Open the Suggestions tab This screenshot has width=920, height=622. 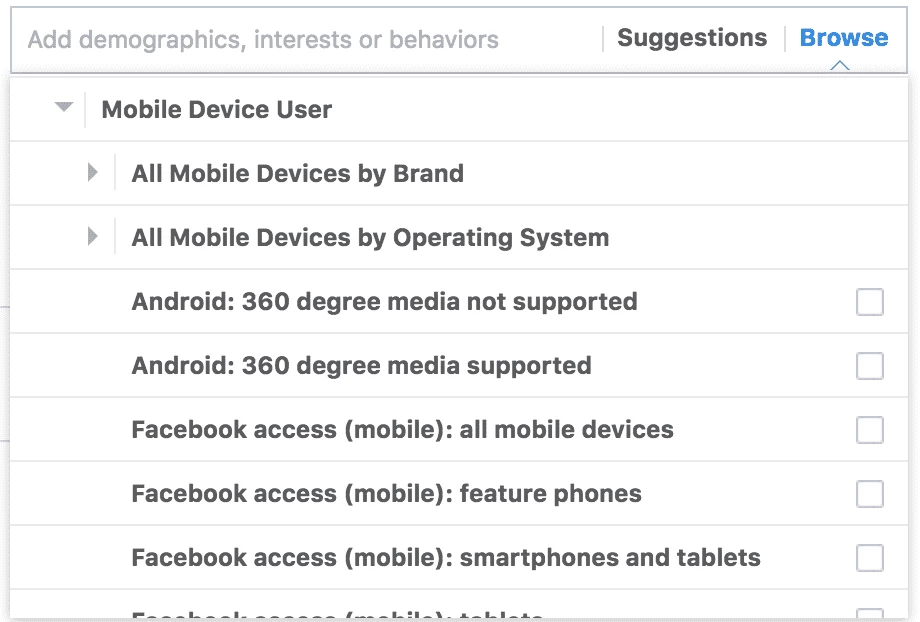pyautogui.click(x=692, y=38)
